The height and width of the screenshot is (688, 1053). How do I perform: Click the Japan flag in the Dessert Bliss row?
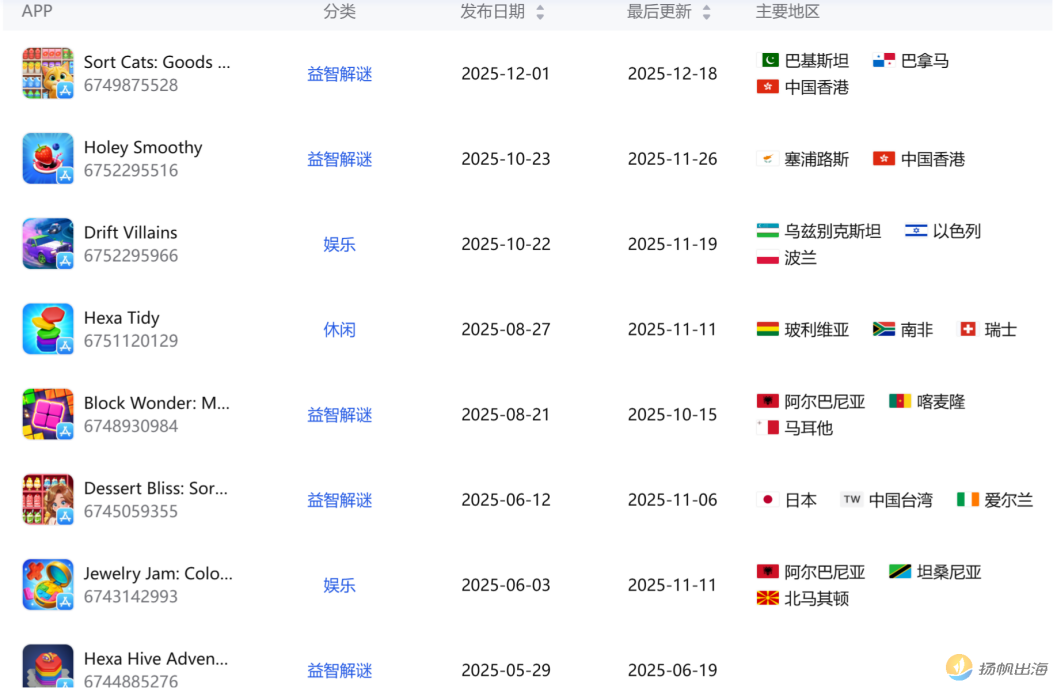tap(766, 500)
